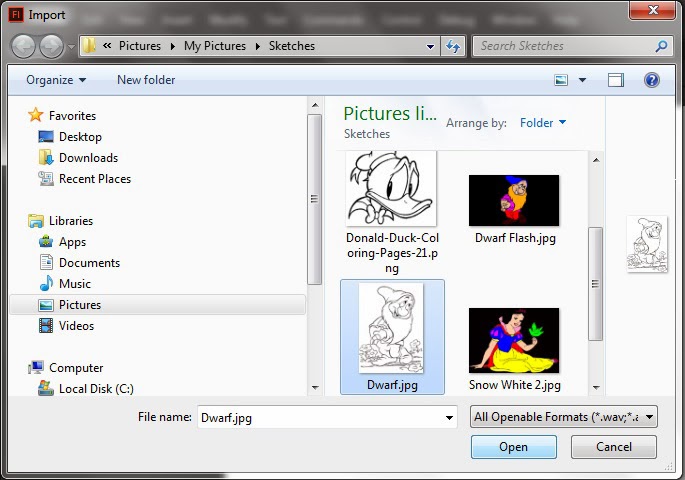This screenshot has height=480, width=685.
Task: Click the search magnifier icon
Action: coord(661,46)
